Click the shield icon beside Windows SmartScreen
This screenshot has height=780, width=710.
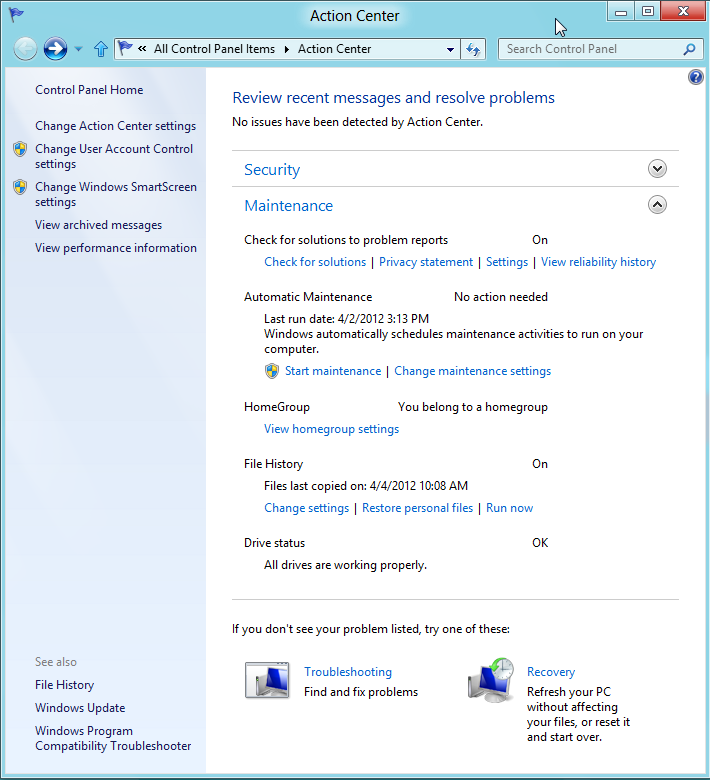pyautogui.click(x=20, y=187)
